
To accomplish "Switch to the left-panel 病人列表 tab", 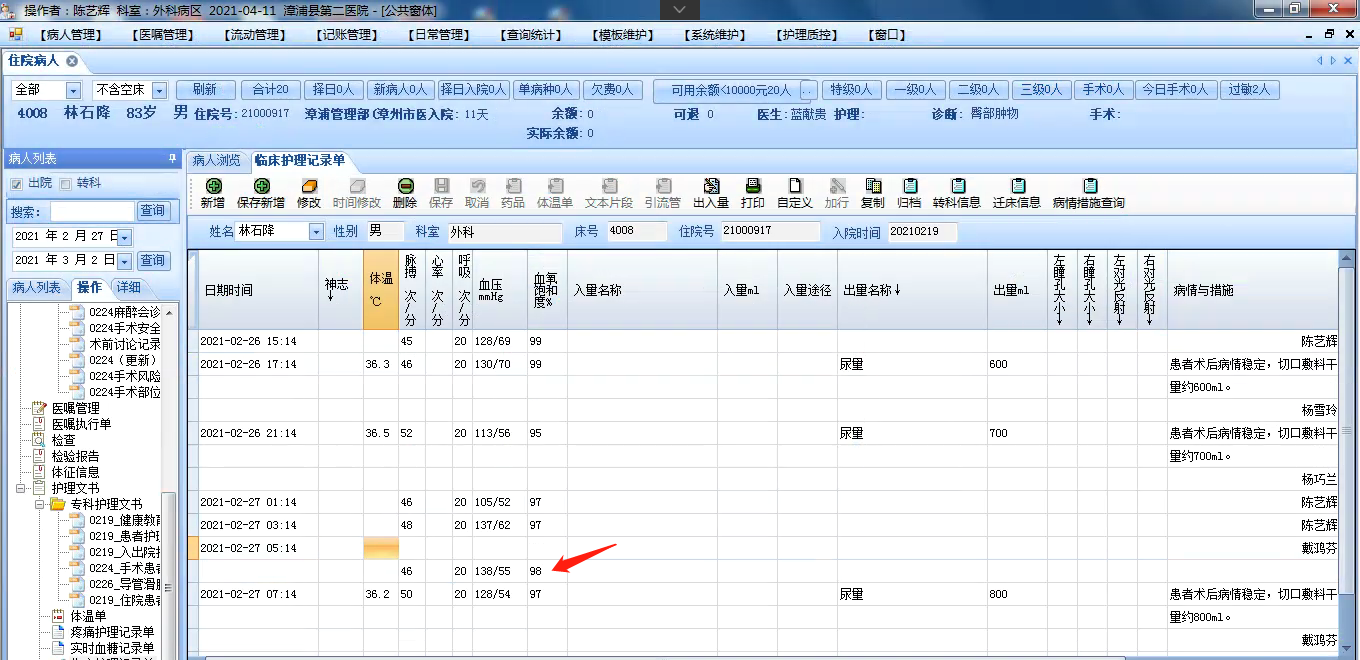I will [36, 288].
